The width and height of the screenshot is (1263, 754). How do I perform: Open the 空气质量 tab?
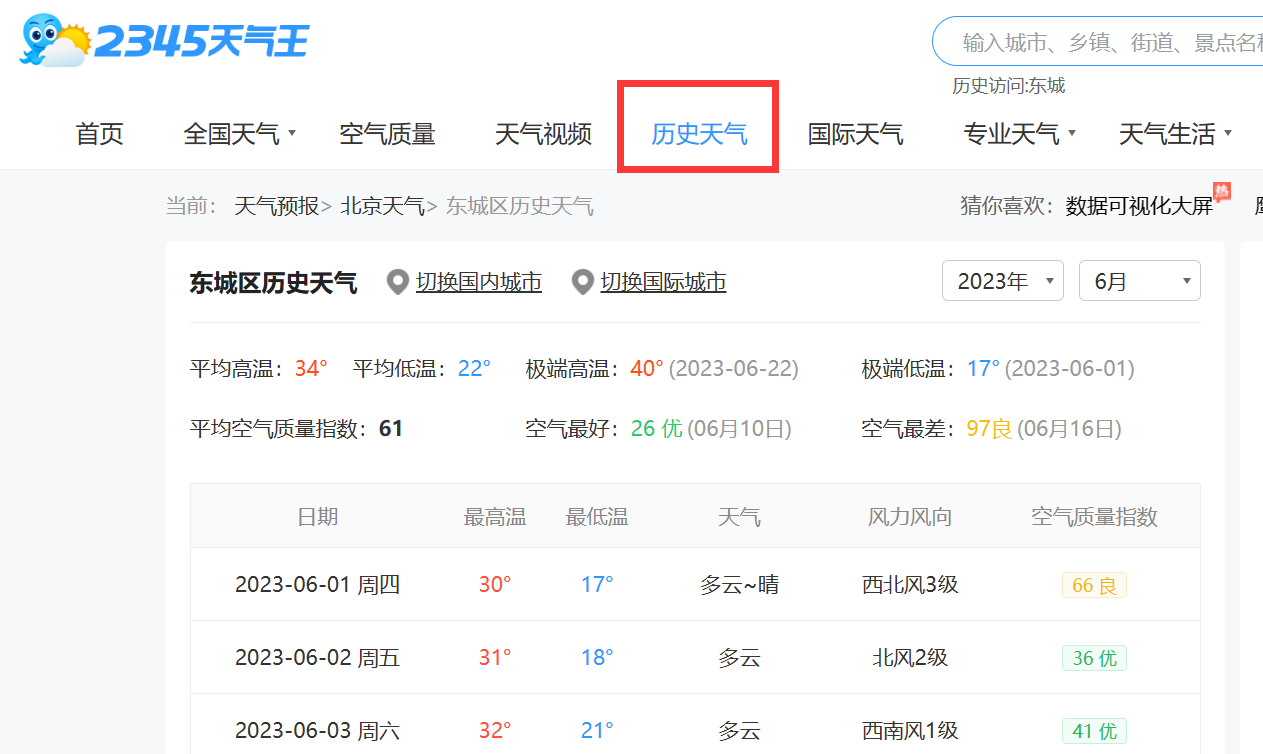tap(388, 134)
